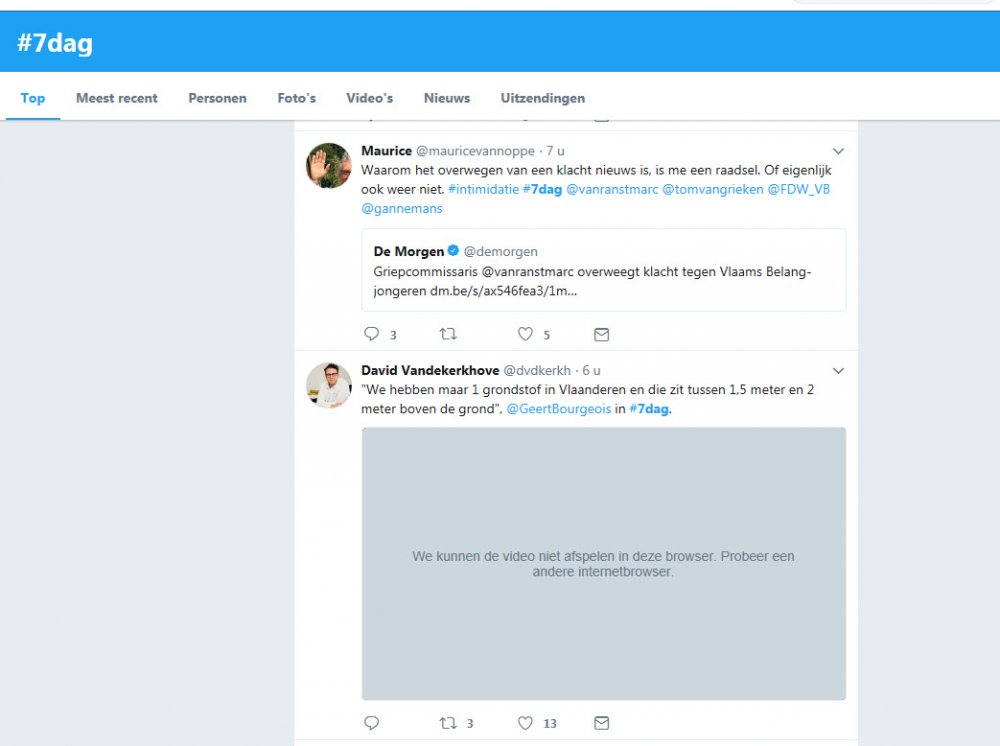Open @GeertBourgeois profile mention
Screen dimensions: 1000x746
[559, 409]
